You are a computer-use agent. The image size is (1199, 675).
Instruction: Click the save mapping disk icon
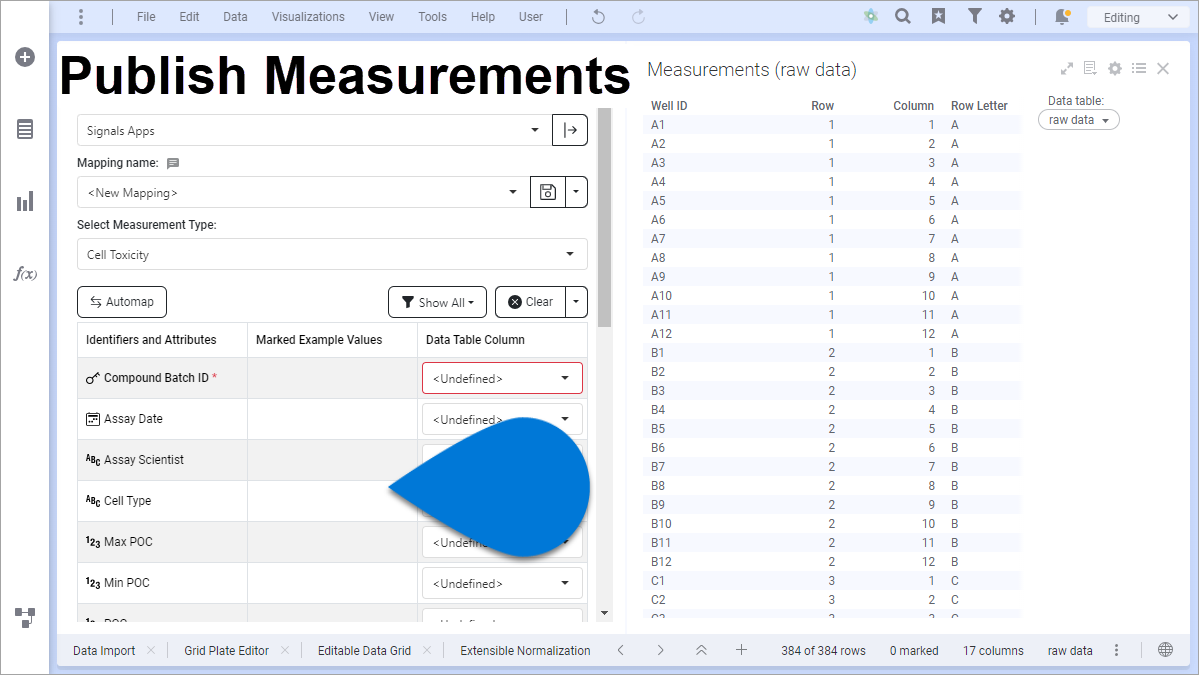(548, 192)
